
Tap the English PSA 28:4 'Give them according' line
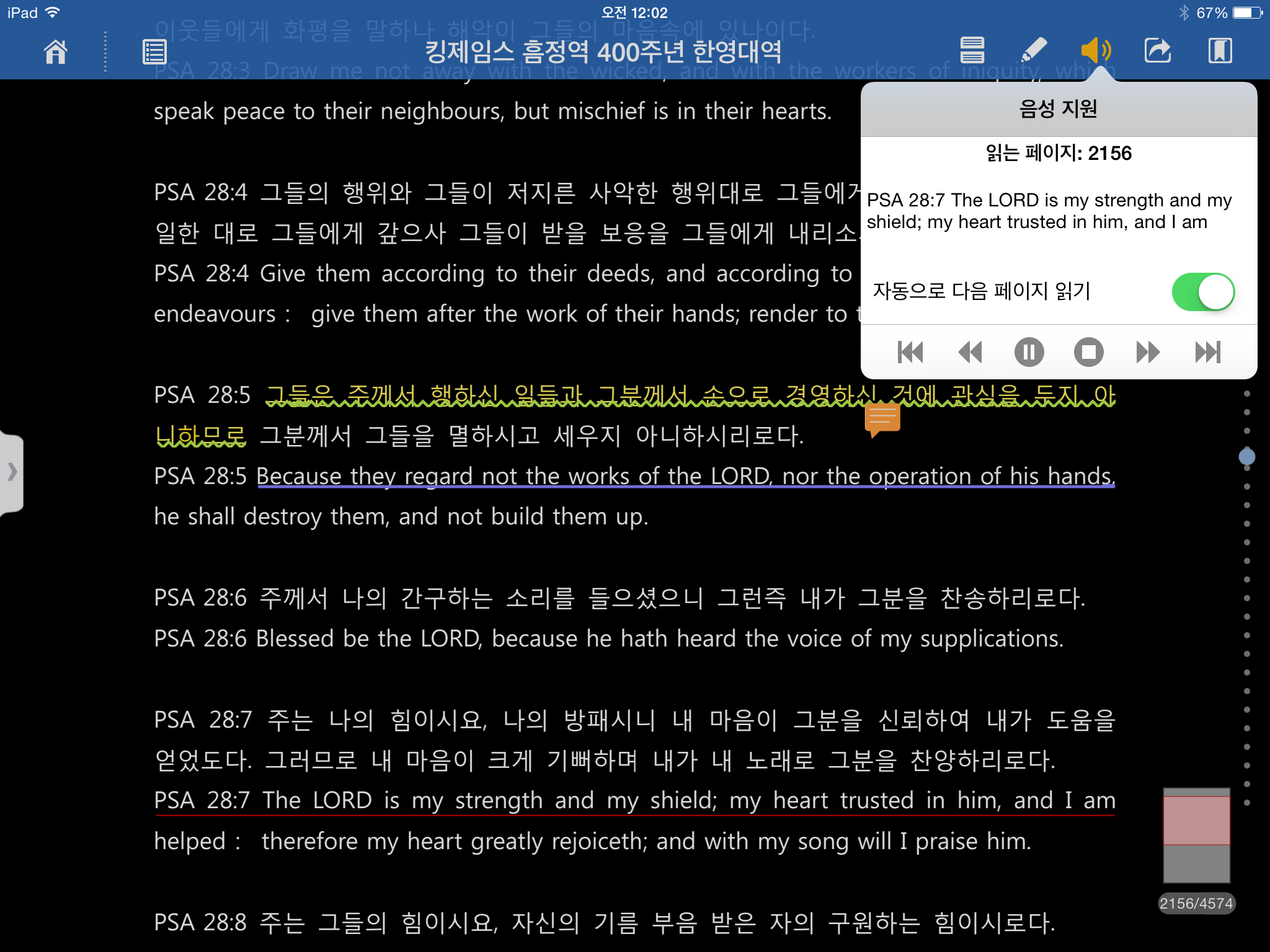(x=504, y=273)
